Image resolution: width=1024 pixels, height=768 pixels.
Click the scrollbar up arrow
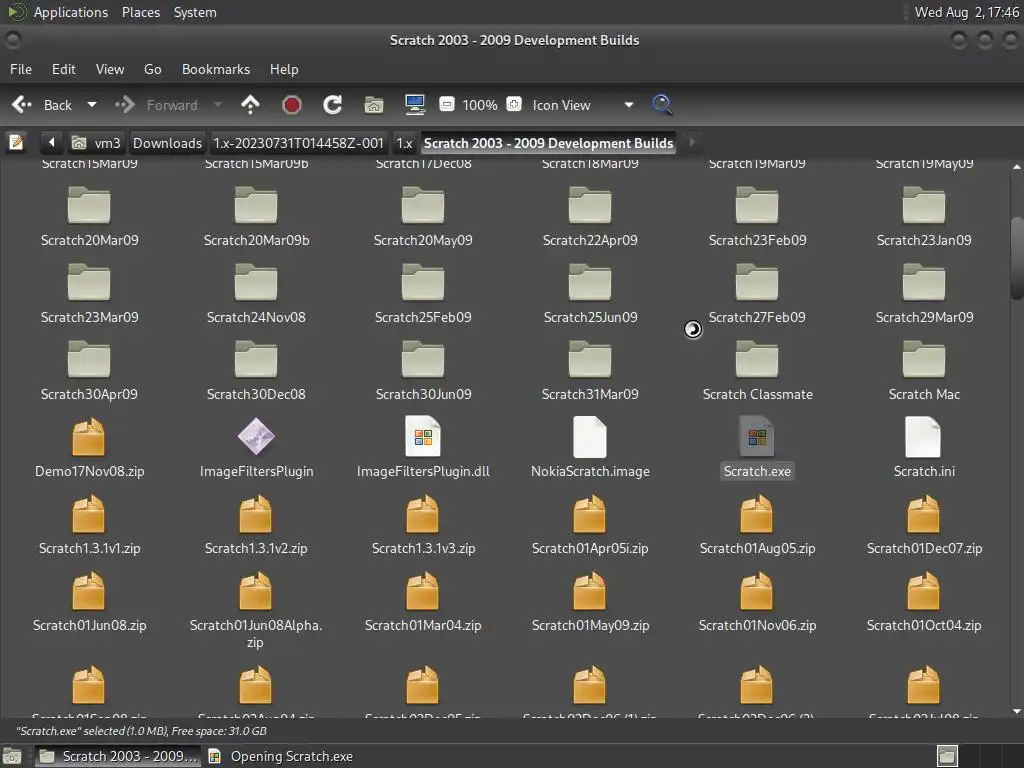1017,167
